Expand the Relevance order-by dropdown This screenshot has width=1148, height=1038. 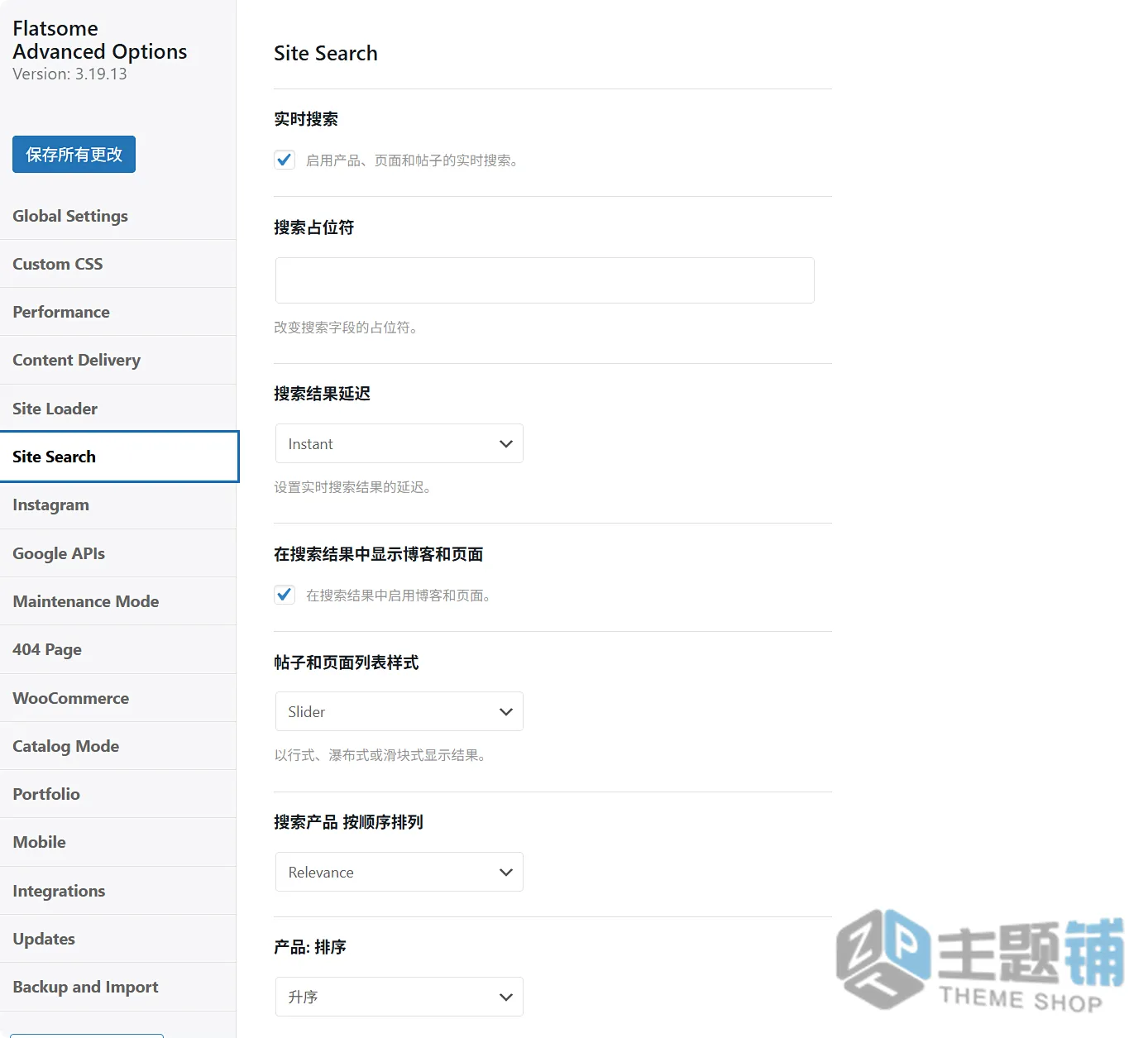tap(399, 872)
